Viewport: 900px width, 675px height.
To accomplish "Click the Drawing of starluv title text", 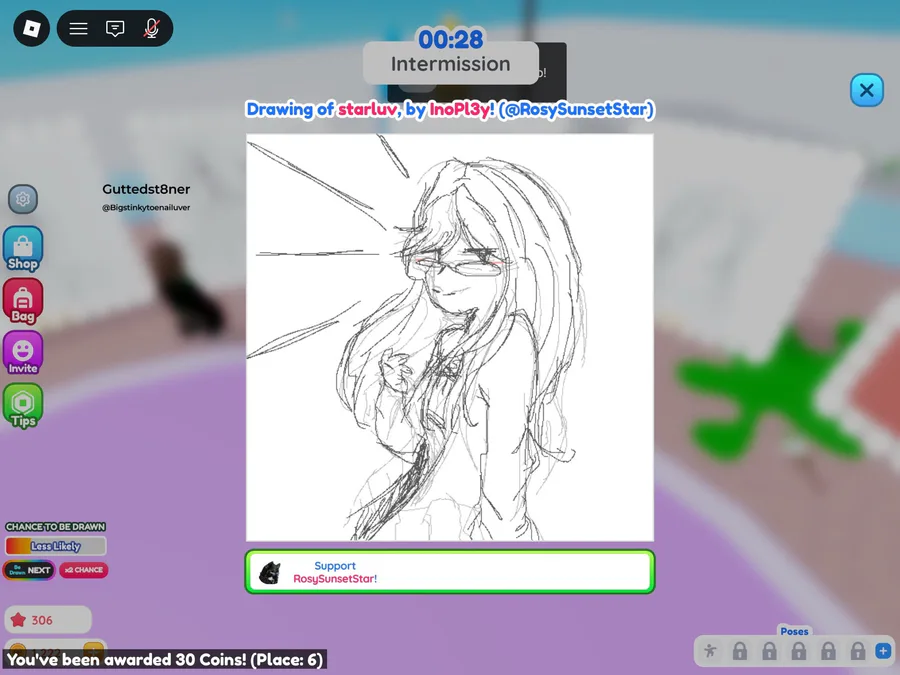I will coord(450,109).
